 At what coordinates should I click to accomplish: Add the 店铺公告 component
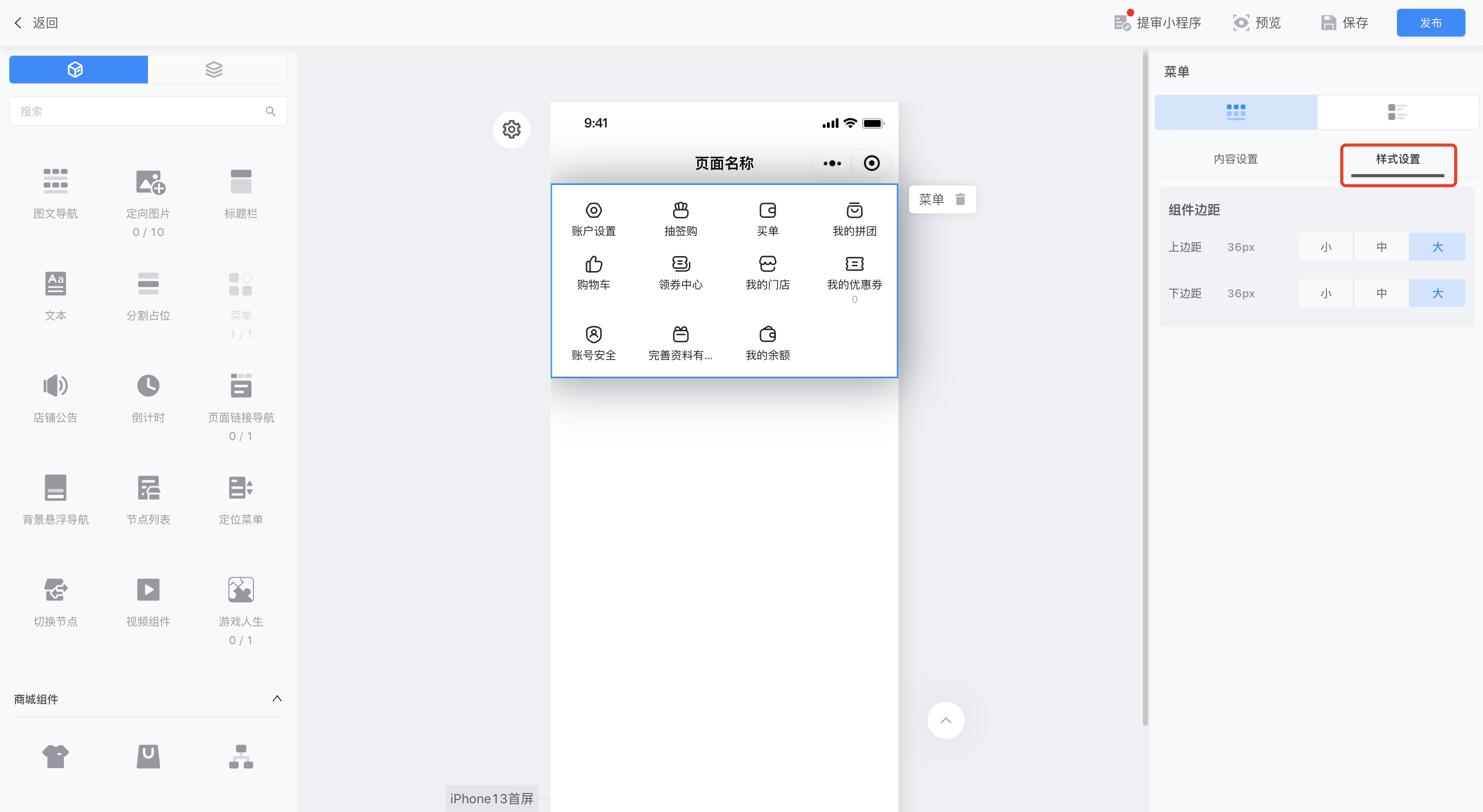(x=55, y=397)
